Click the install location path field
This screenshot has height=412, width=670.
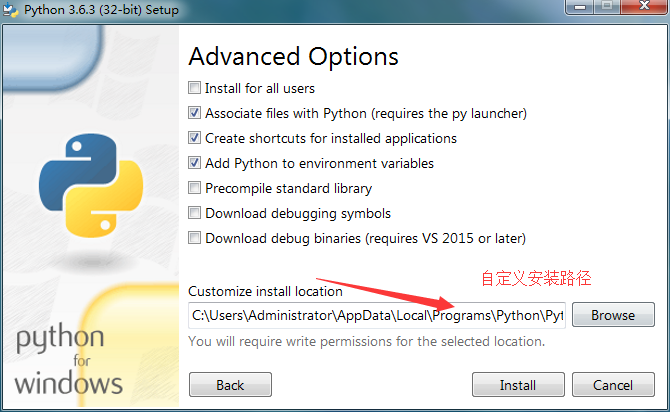pos(377,315)
